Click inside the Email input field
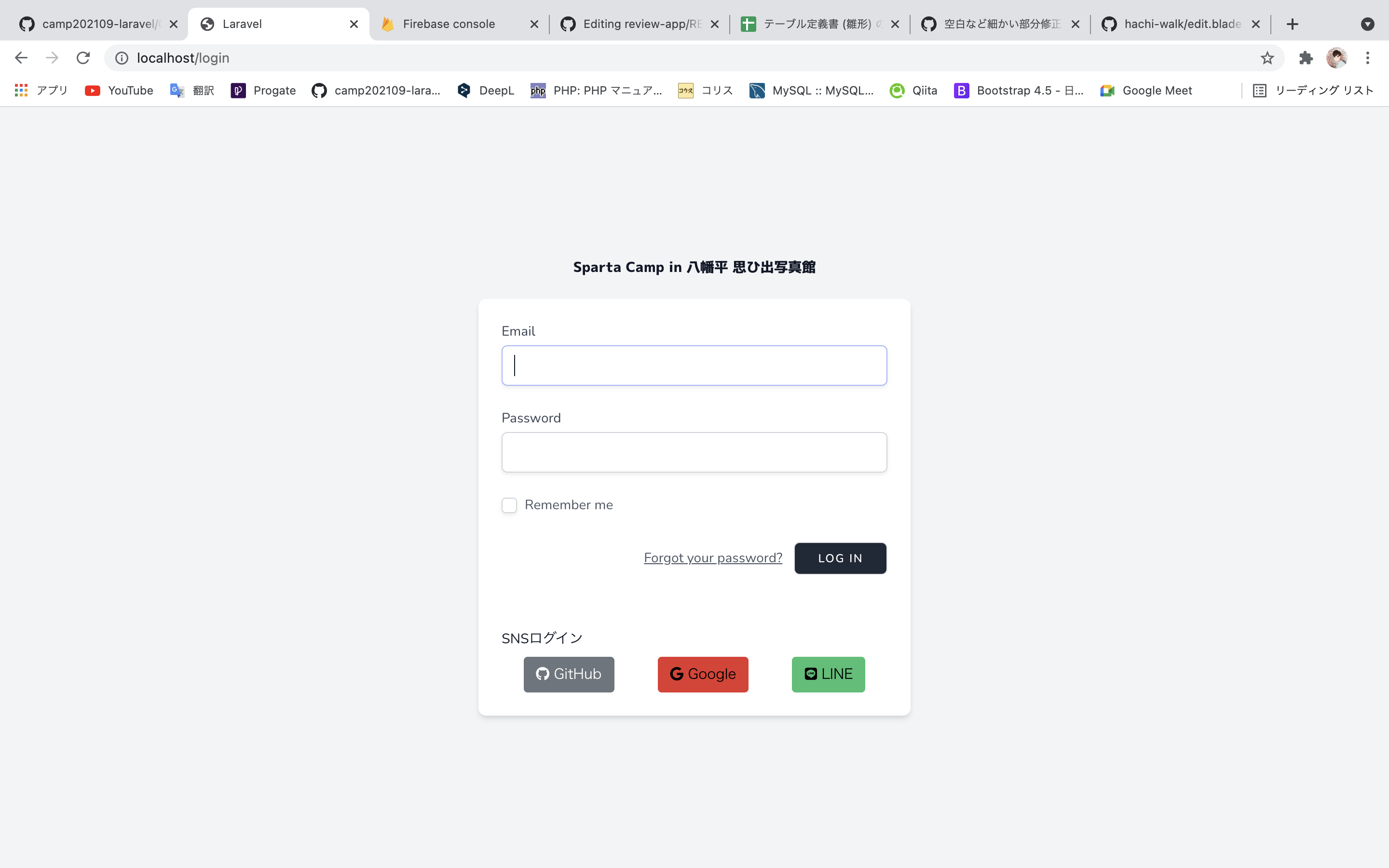The width and height of the screenshot is (1389, 868). tap(694, 365)
